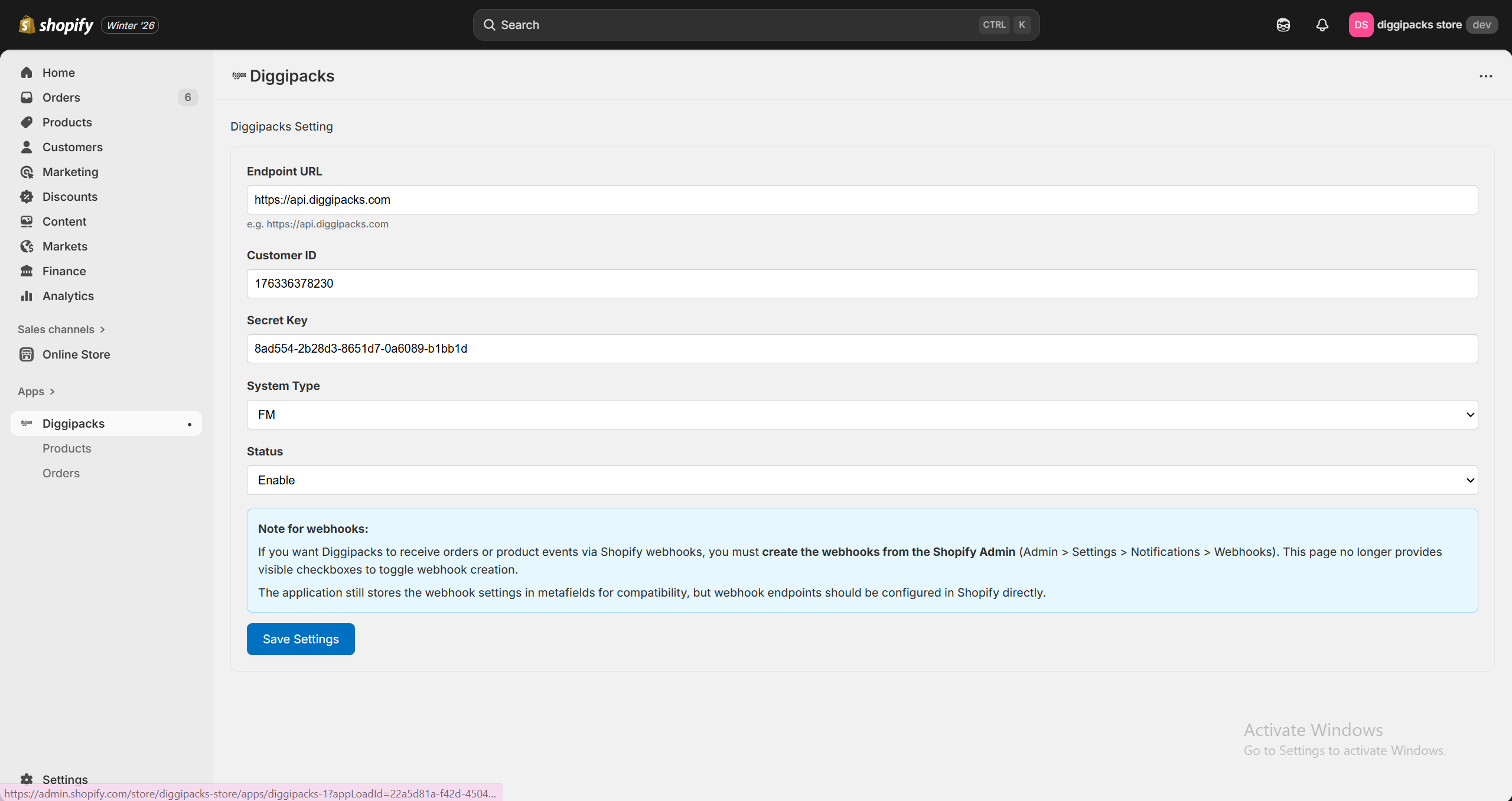
Task: Expand the Apps section
Action: tap(36, 392)
